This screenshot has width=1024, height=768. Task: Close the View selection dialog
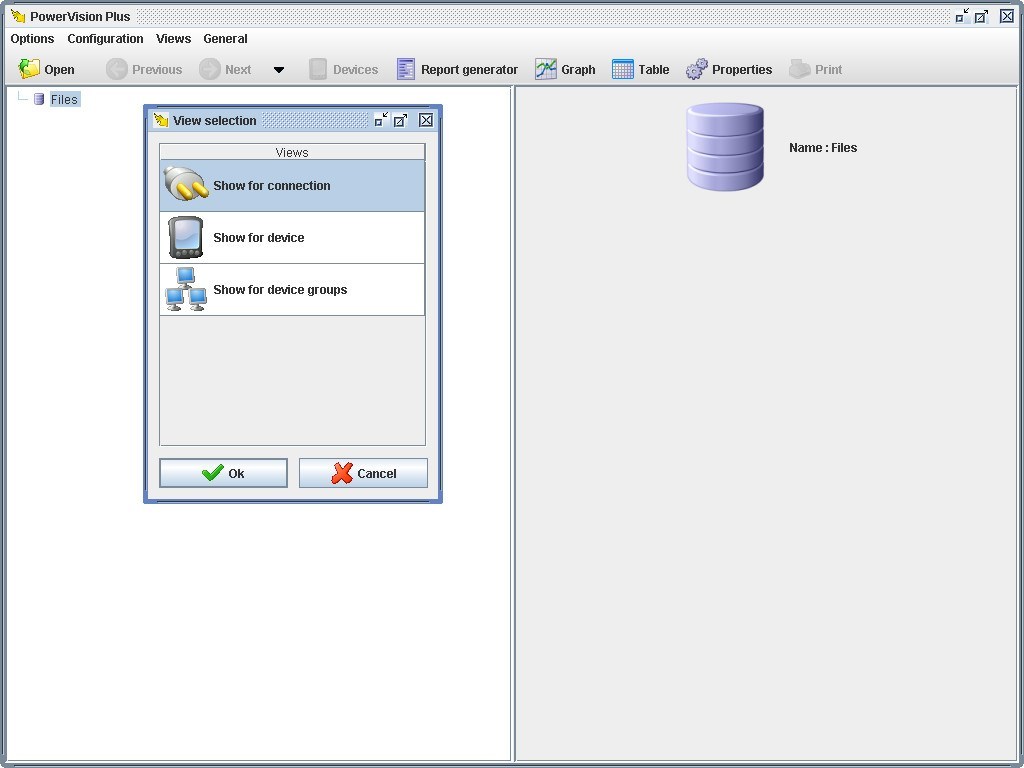pyautogui.click(x=426, y=120)
